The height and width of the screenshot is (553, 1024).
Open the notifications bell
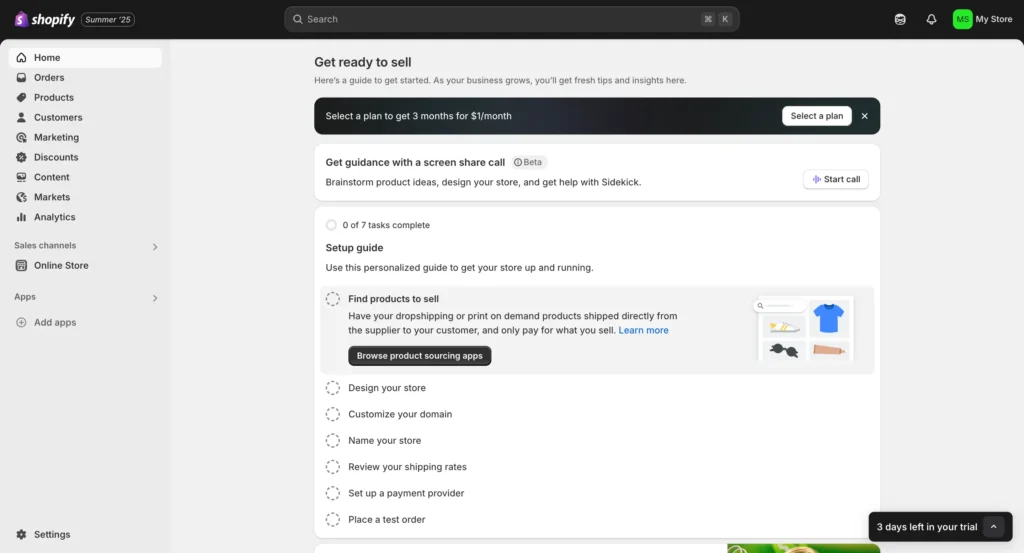(931, 20)
